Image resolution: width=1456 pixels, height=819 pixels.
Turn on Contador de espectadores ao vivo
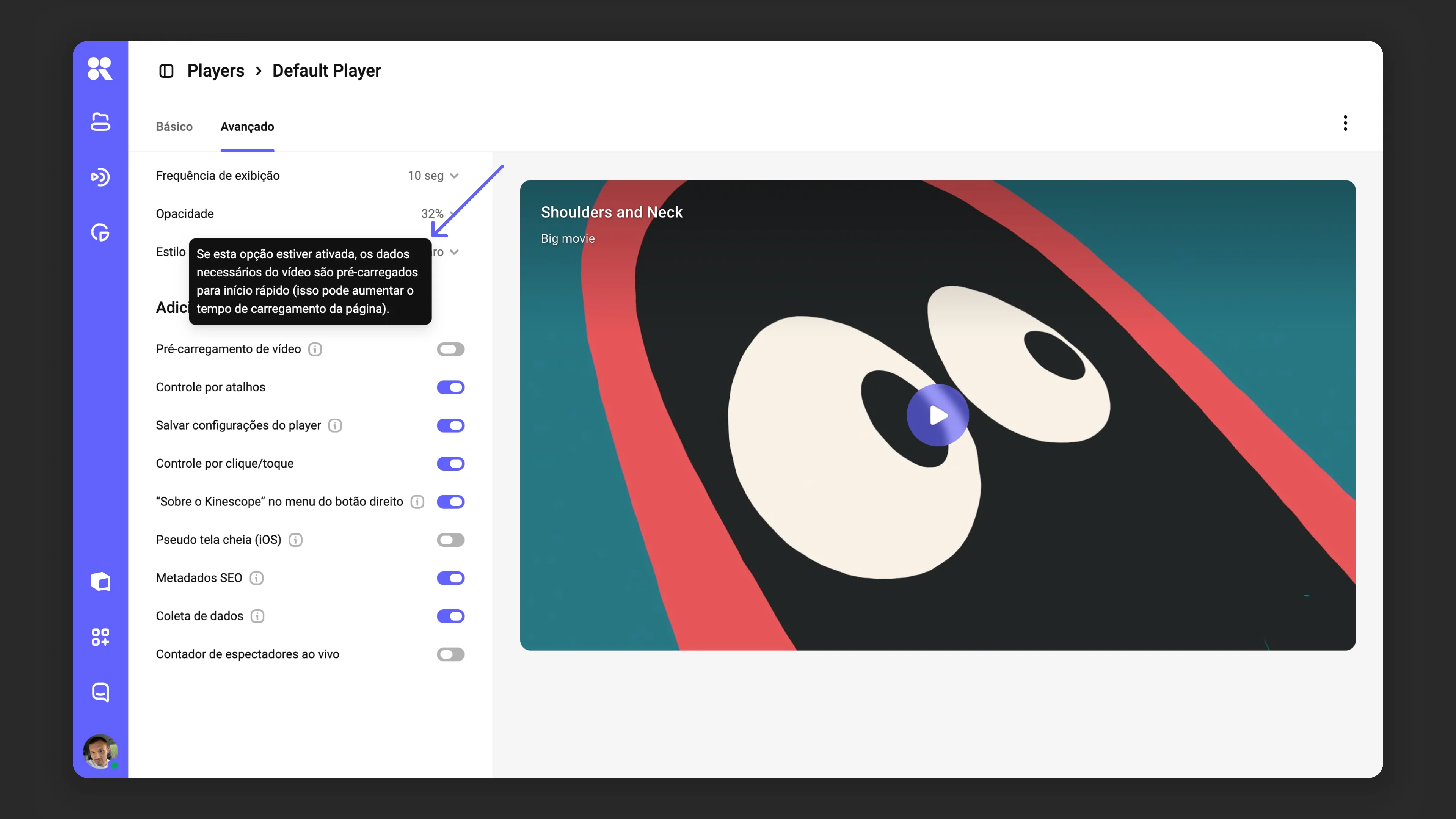[450, 654]
